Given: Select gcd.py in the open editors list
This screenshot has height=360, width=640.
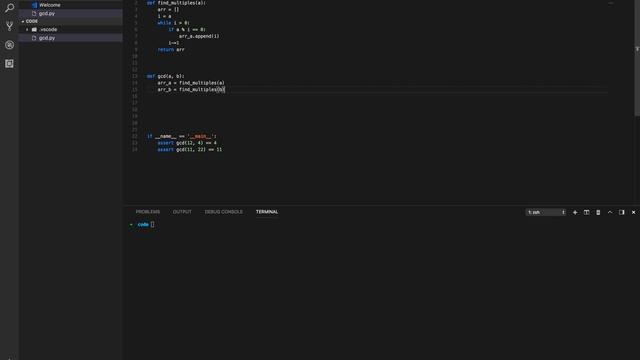Looking at the screenshot, I should coord(47,13).
